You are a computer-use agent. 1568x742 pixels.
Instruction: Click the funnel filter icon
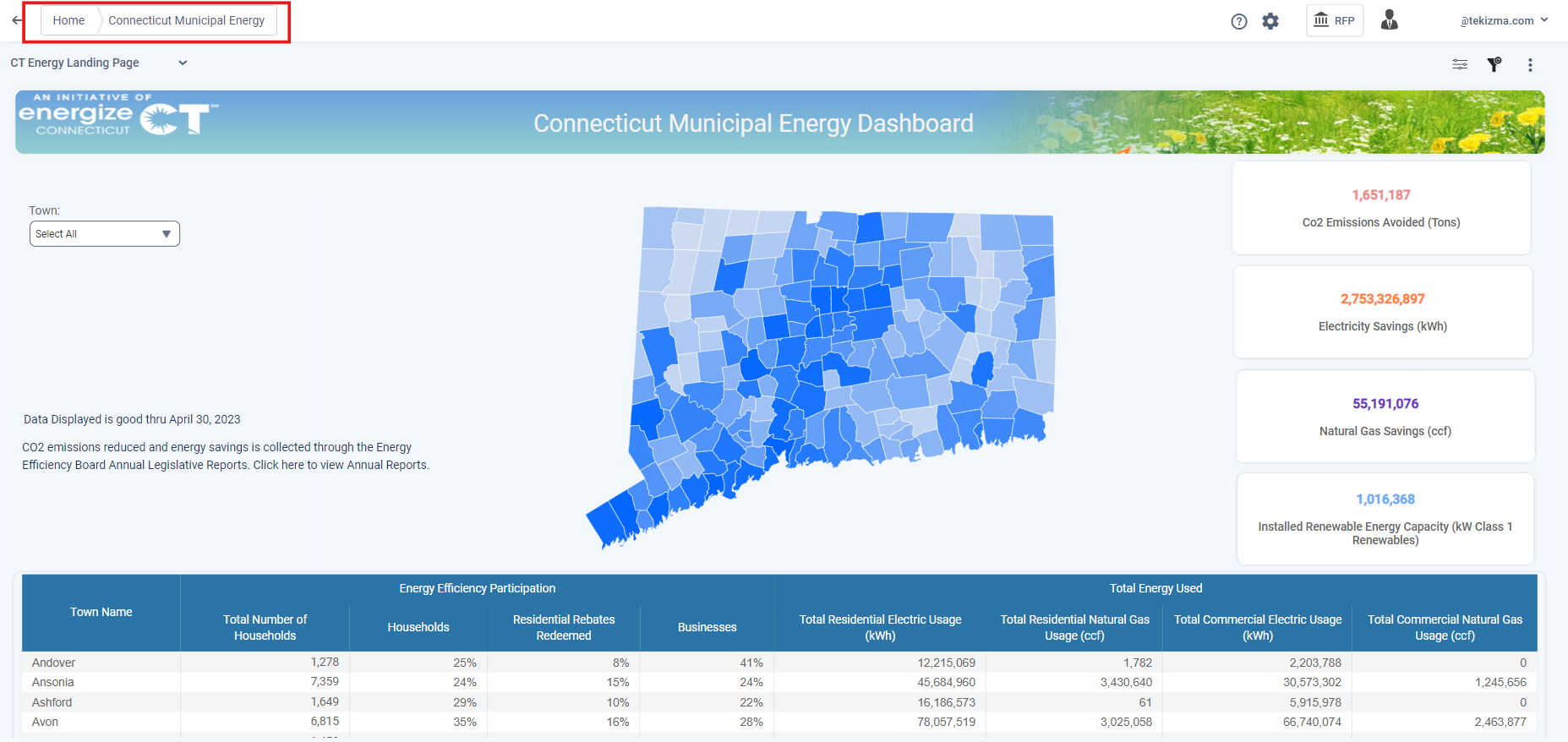[1494, 64]
